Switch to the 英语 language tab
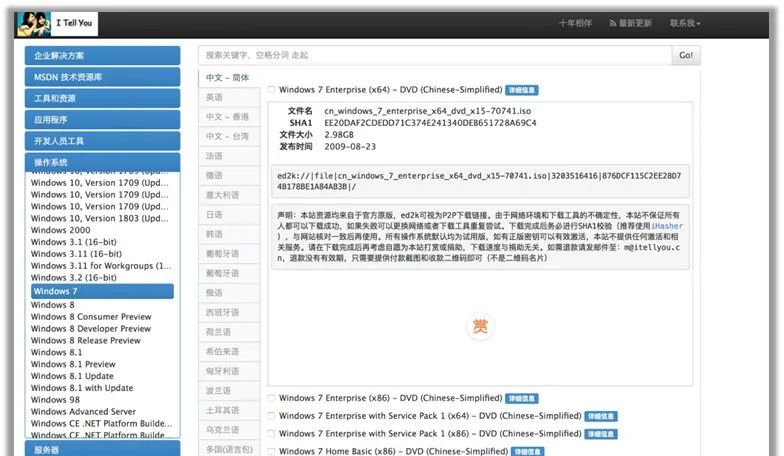Viewport: 784px width, 456px height. click(229, 98)
